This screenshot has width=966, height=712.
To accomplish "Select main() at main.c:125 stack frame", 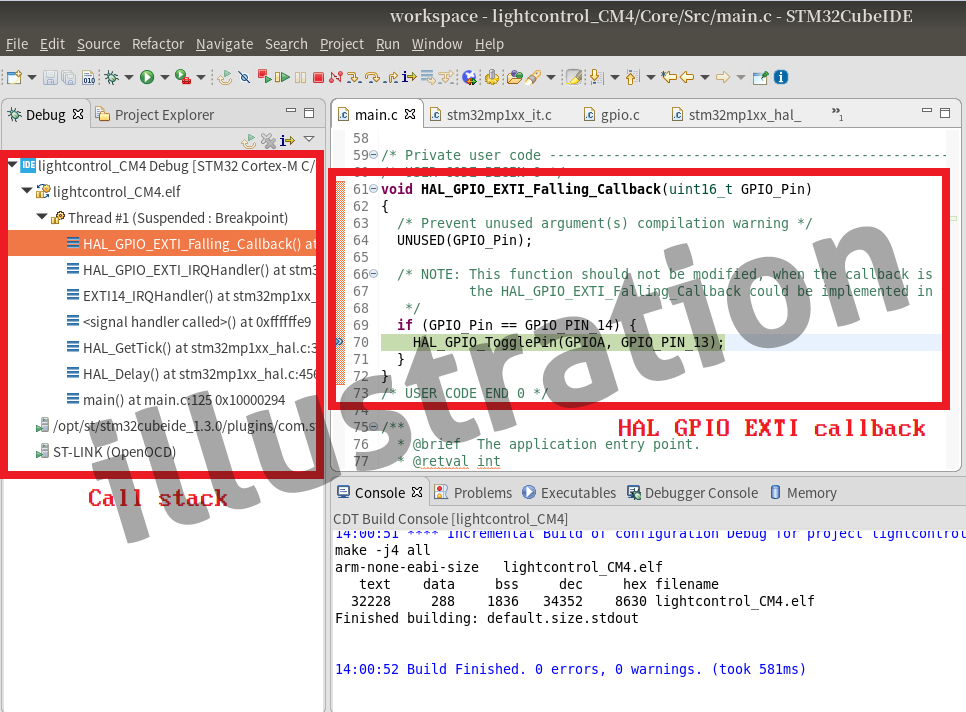I will [x=176, y=400].
